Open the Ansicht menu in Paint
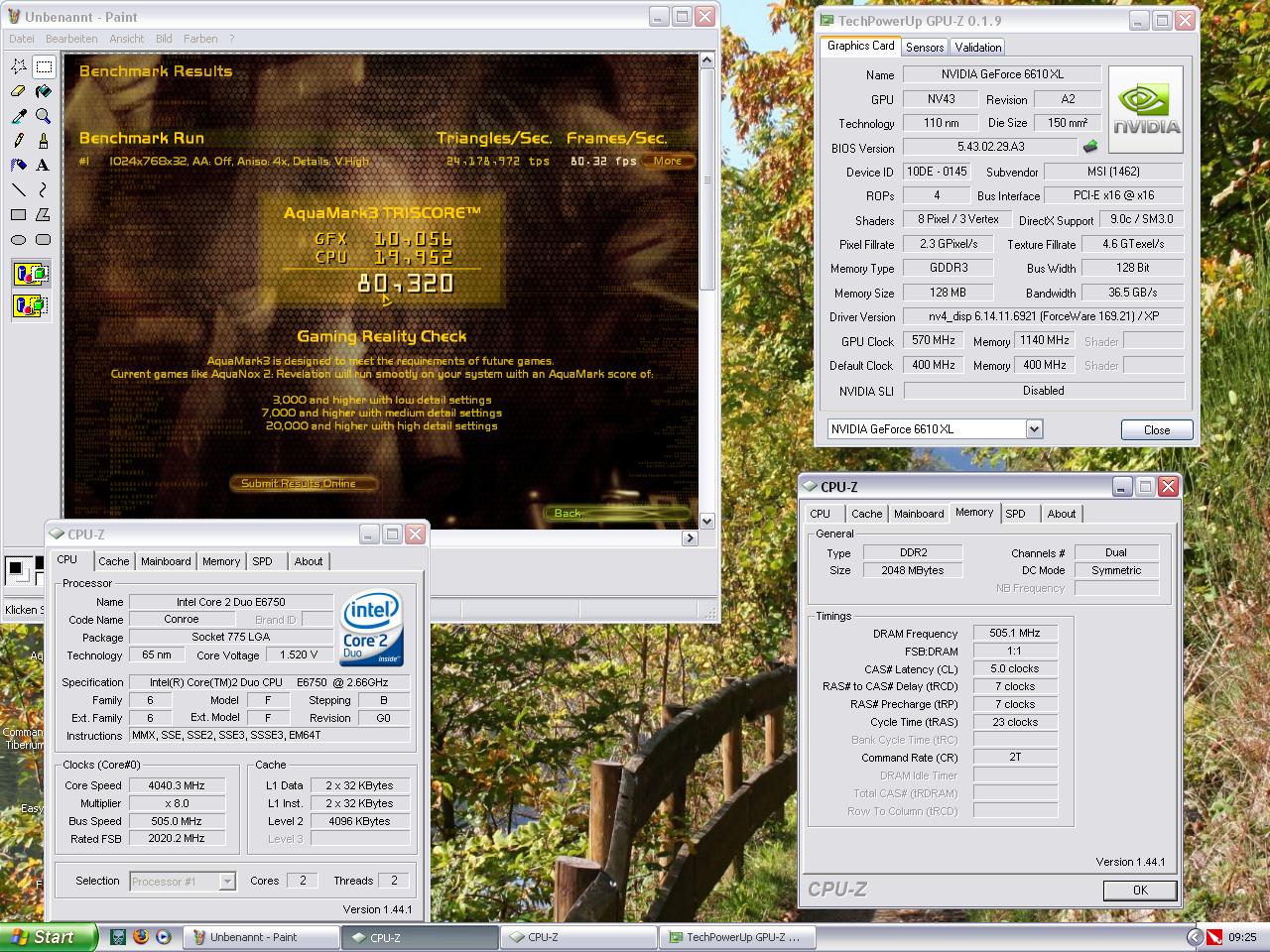 [x=127, y=39]
